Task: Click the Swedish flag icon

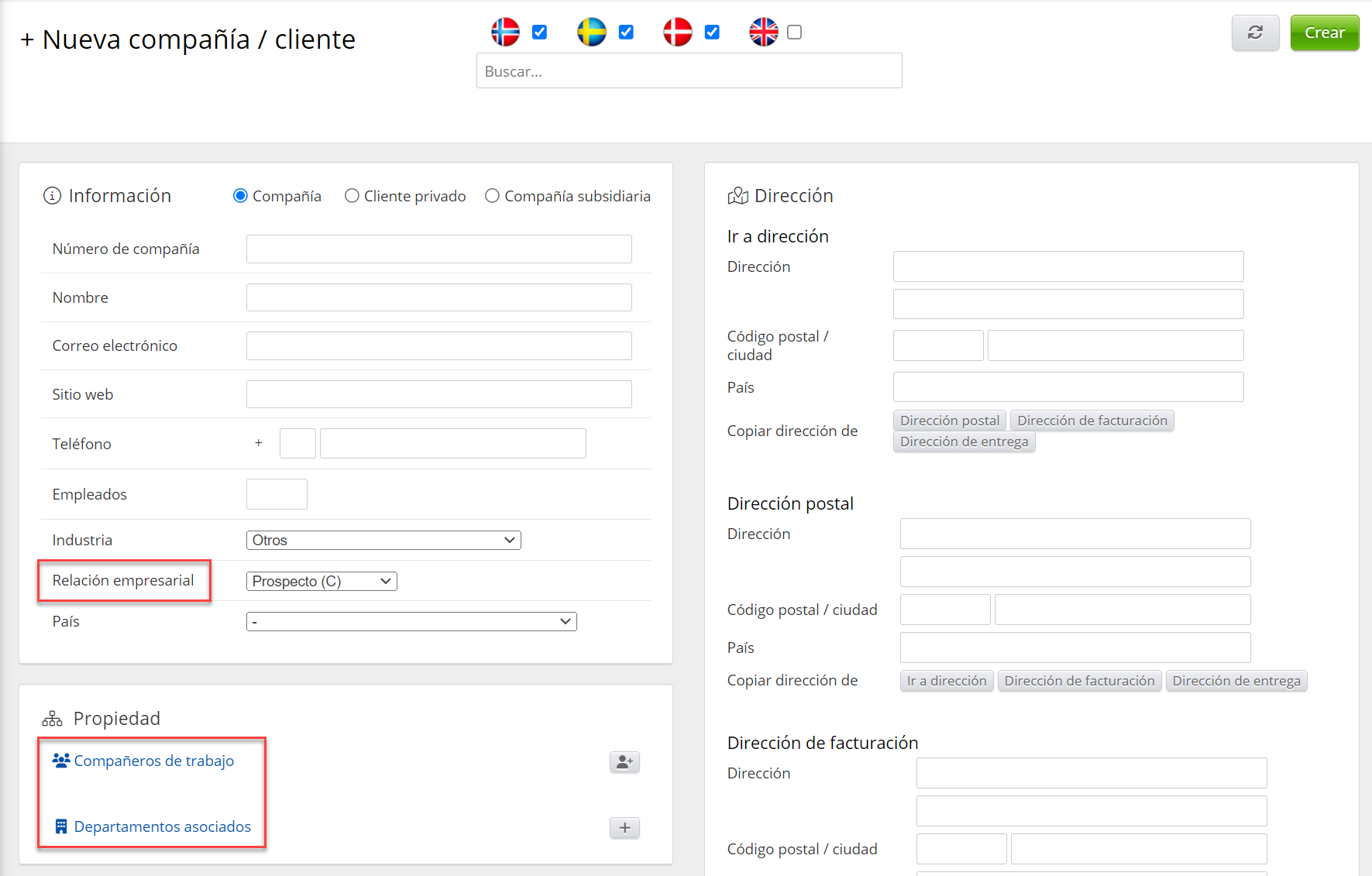Action: 592,32
